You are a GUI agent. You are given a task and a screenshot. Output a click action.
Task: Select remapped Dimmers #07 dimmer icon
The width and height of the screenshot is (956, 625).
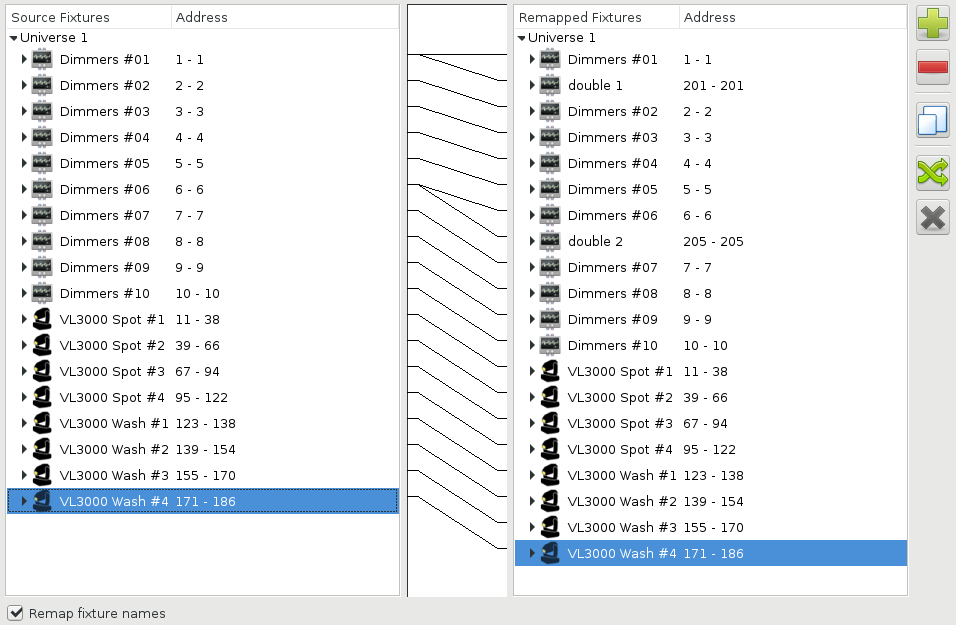[x=550, y=267]
